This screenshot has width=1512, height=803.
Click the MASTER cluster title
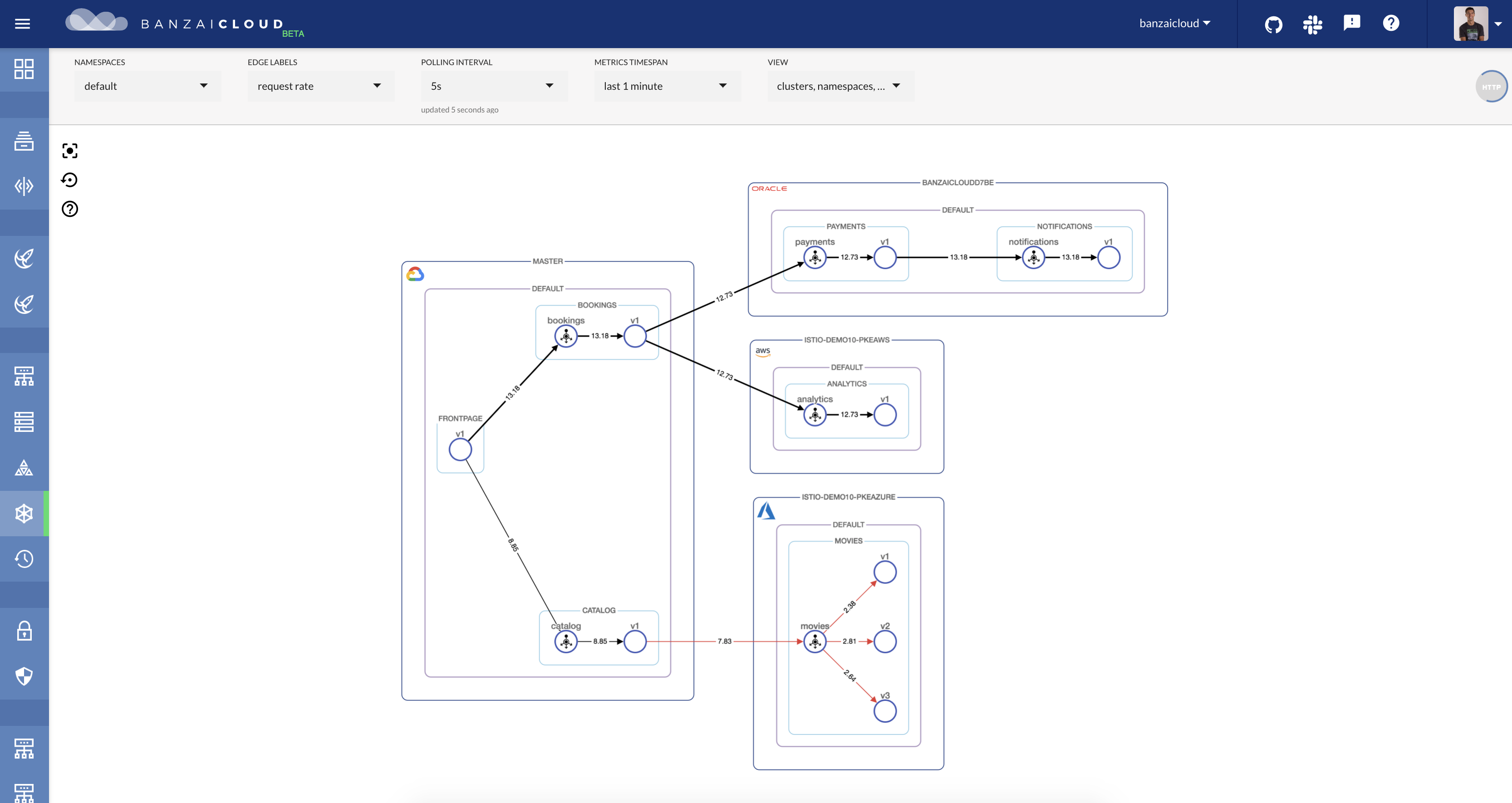pyautogui.click(x=547, y=261)
